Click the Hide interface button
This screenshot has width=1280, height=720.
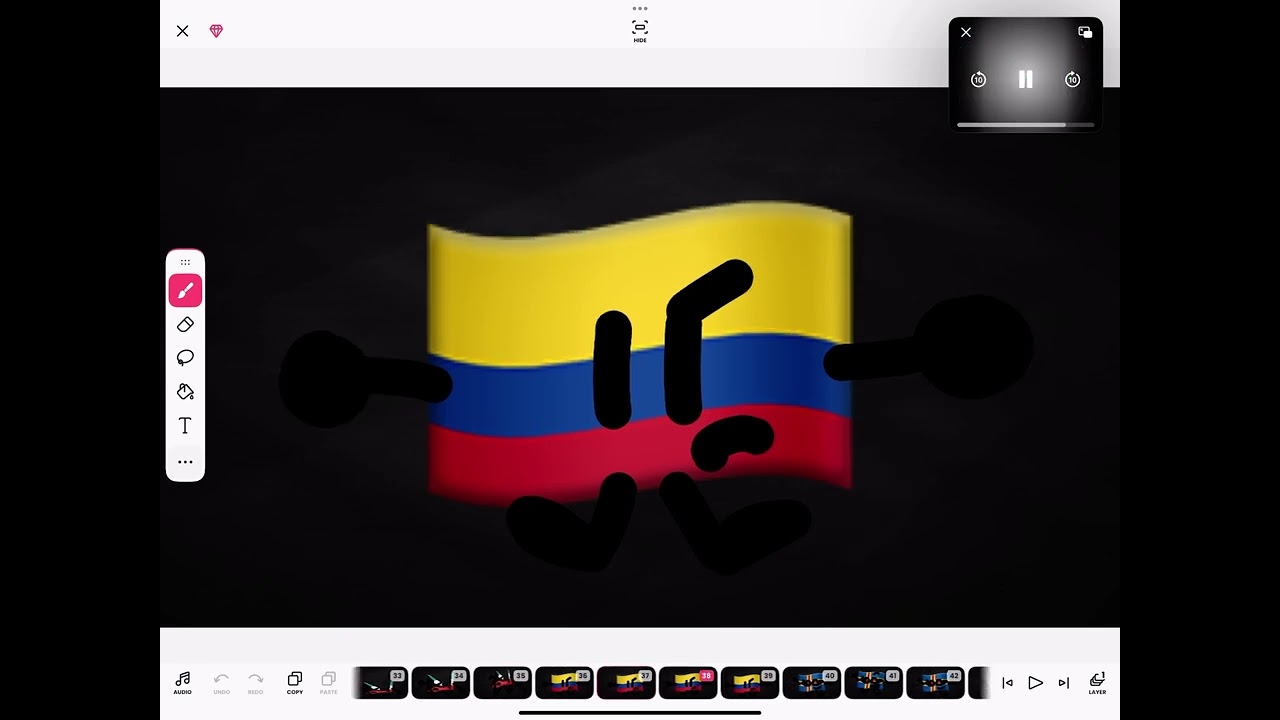640,31
